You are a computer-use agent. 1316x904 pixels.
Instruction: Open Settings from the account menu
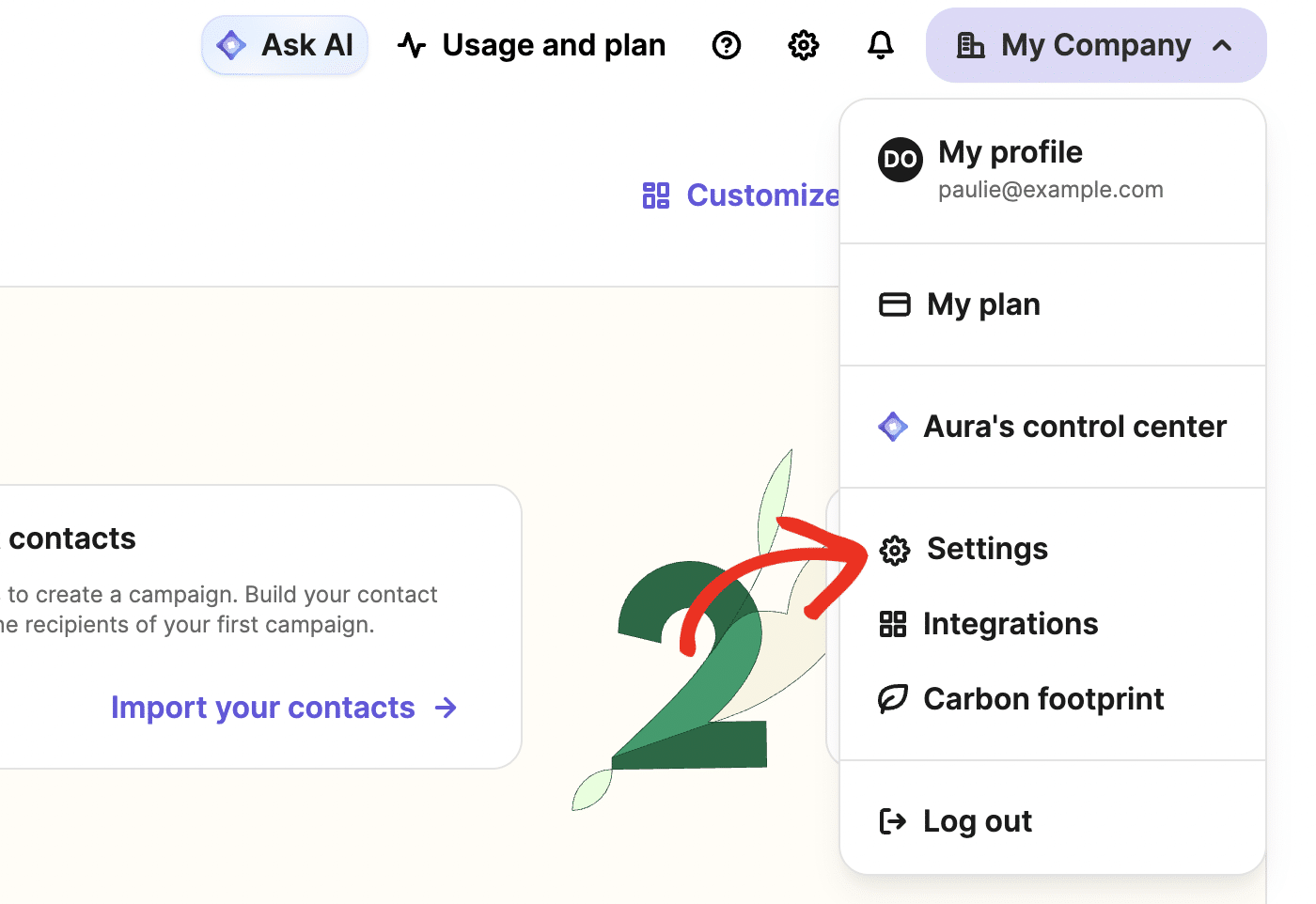[x=986, y=549]
